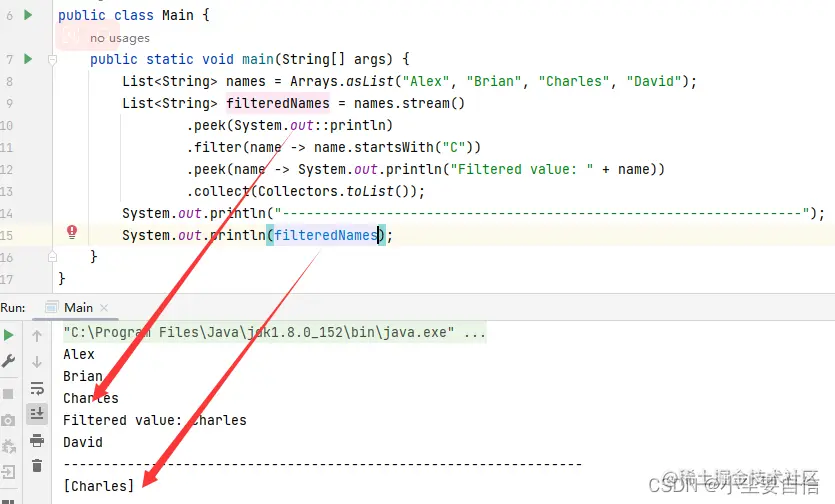The image size is (835, 504).
Task: Click highlighted filteredNames on line 9
Action: (x=278, y=103)
